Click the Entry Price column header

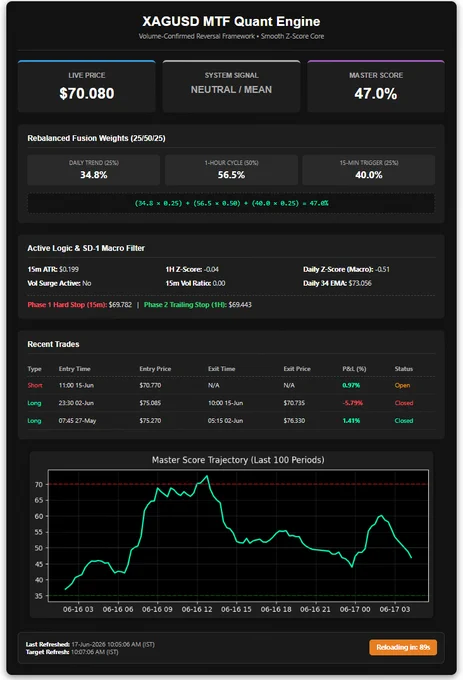click(x=155, y=369)
